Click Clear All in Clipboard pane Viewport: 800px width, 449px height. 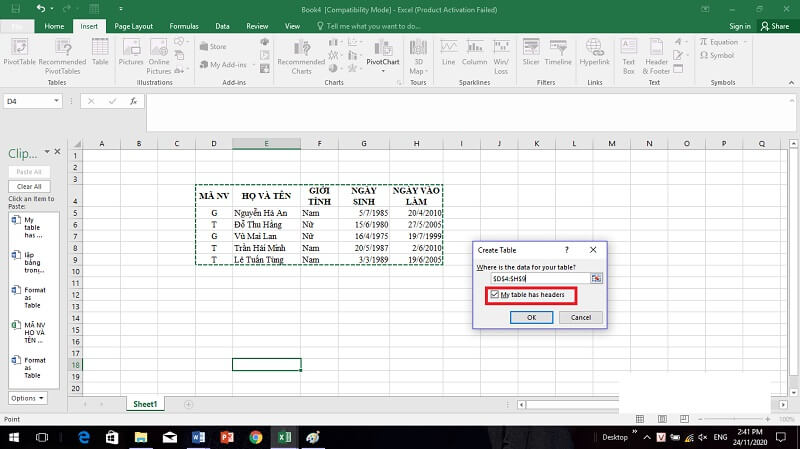29,186
